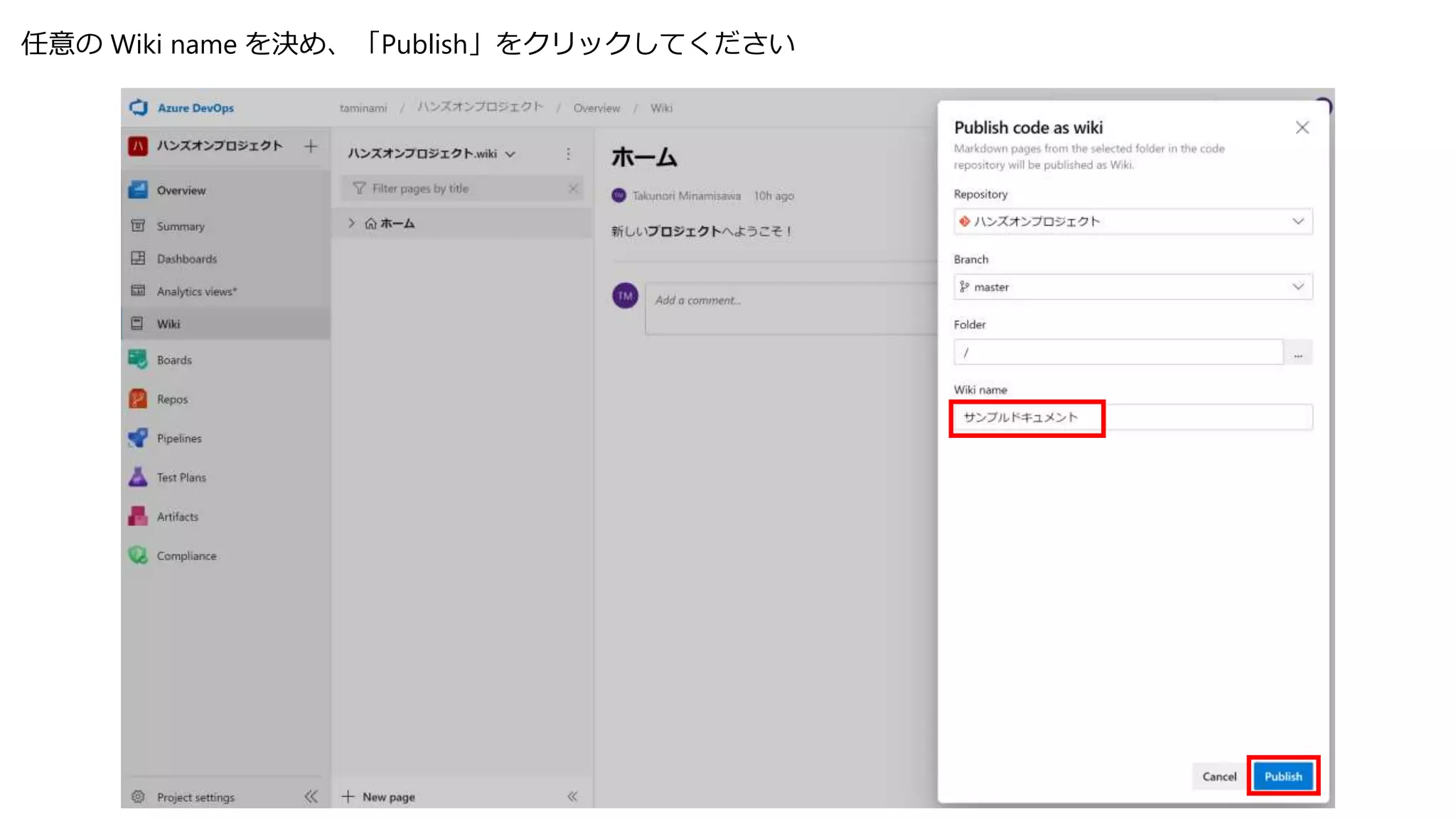Open the Artifacts icon
The image size is (1456, 819).
pos(138,516)
